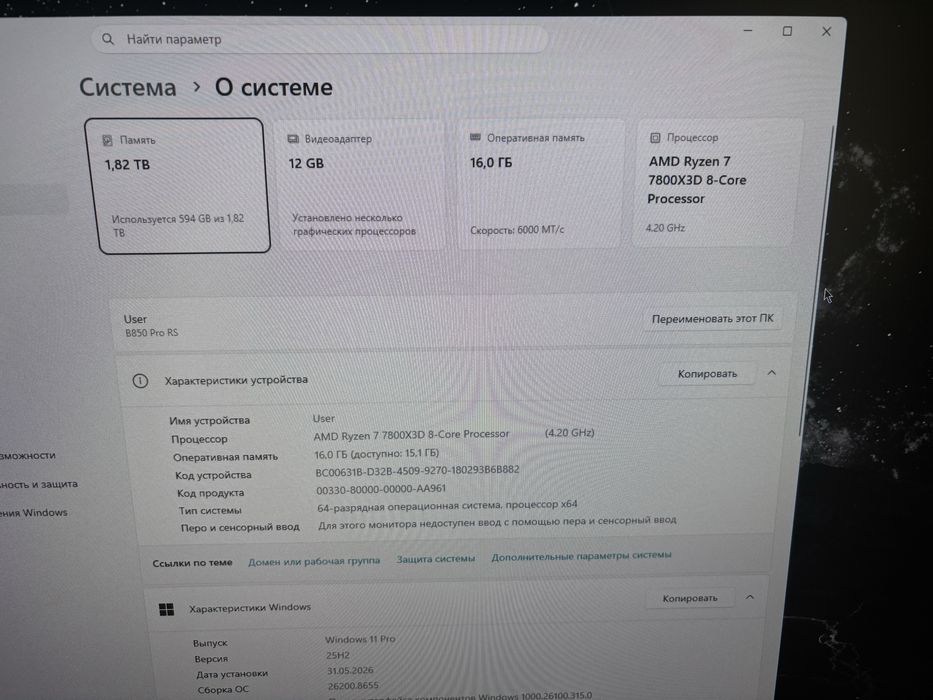This screenshot has height=700, width=933.
Task: Maximize the Settings window
Action: pyautogui.click(x=787, y=31)
